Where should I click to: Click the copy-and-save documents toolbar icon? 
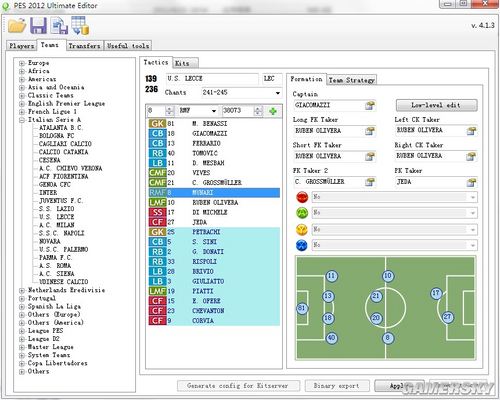click(x=59, y=26)
